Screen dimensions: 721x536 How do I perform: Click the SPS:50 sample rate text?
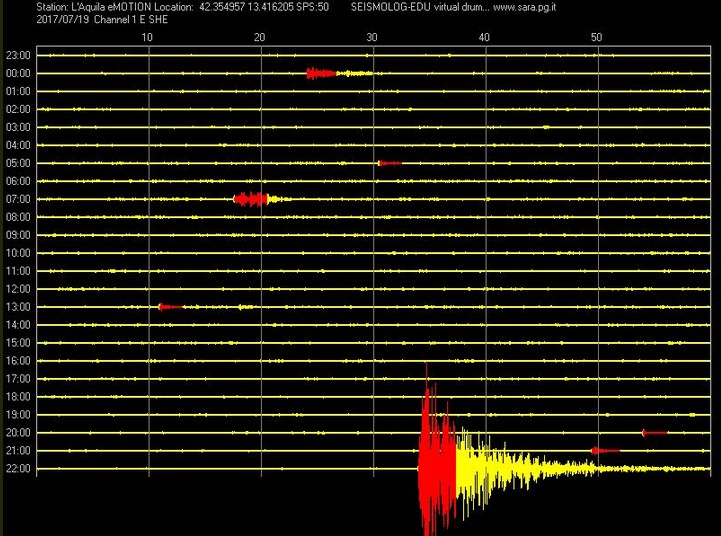[313, 7]
